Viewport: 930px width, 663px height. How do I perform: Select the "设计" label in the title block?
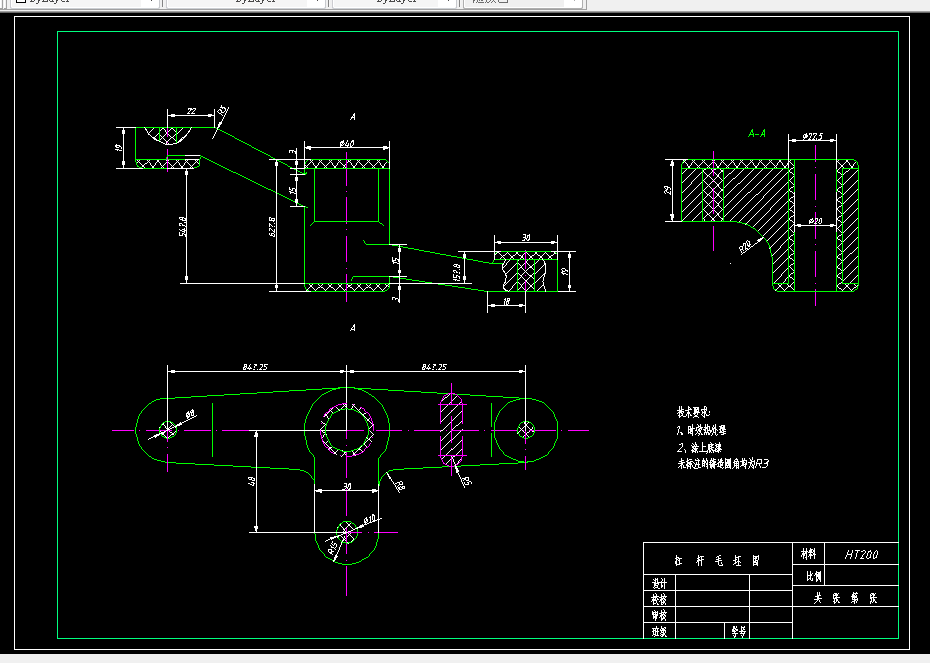click(660, 584)
